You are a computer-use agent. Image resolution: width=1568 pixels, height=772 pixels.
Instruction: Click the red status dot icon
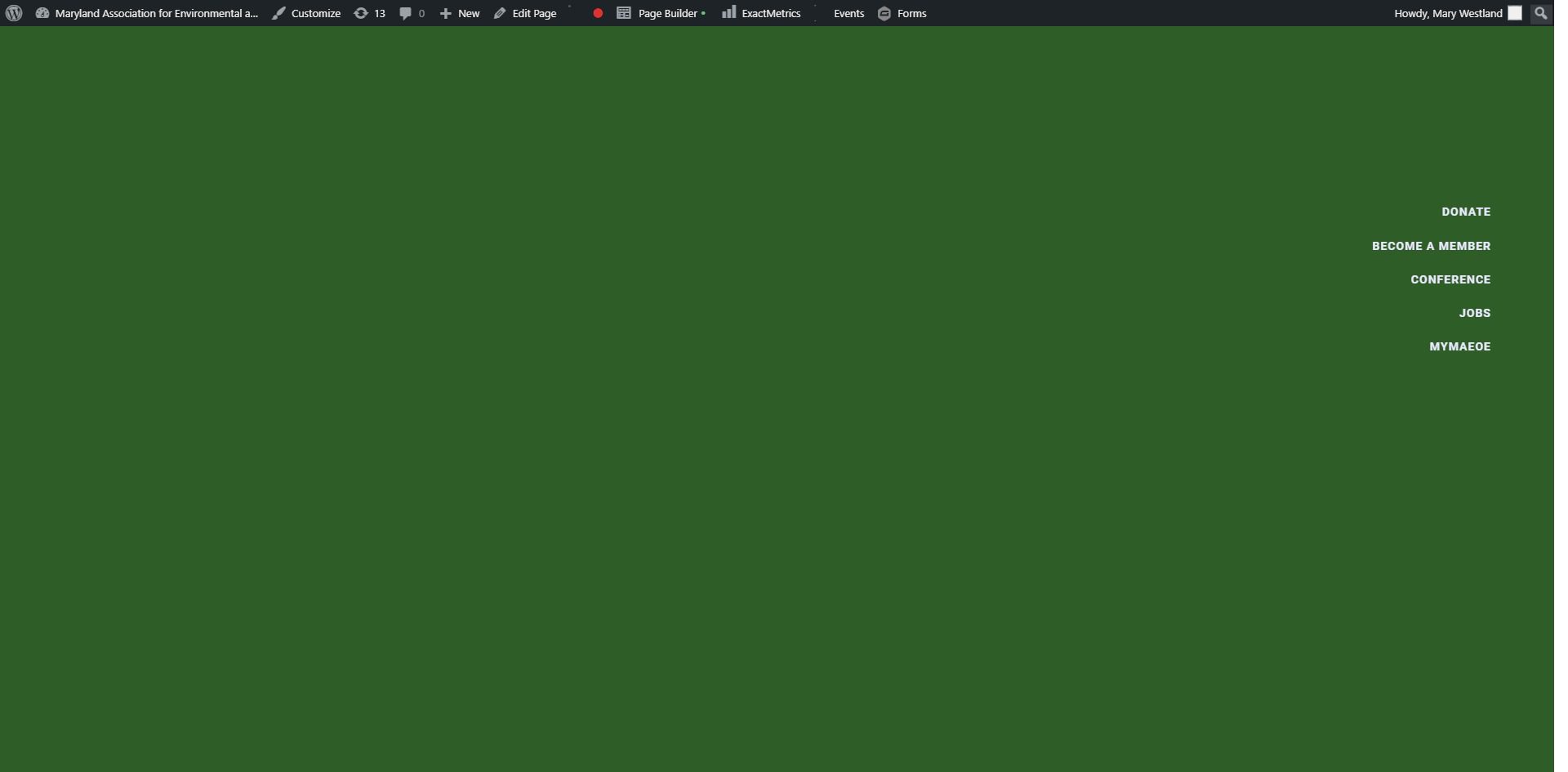tap(598, 13)
